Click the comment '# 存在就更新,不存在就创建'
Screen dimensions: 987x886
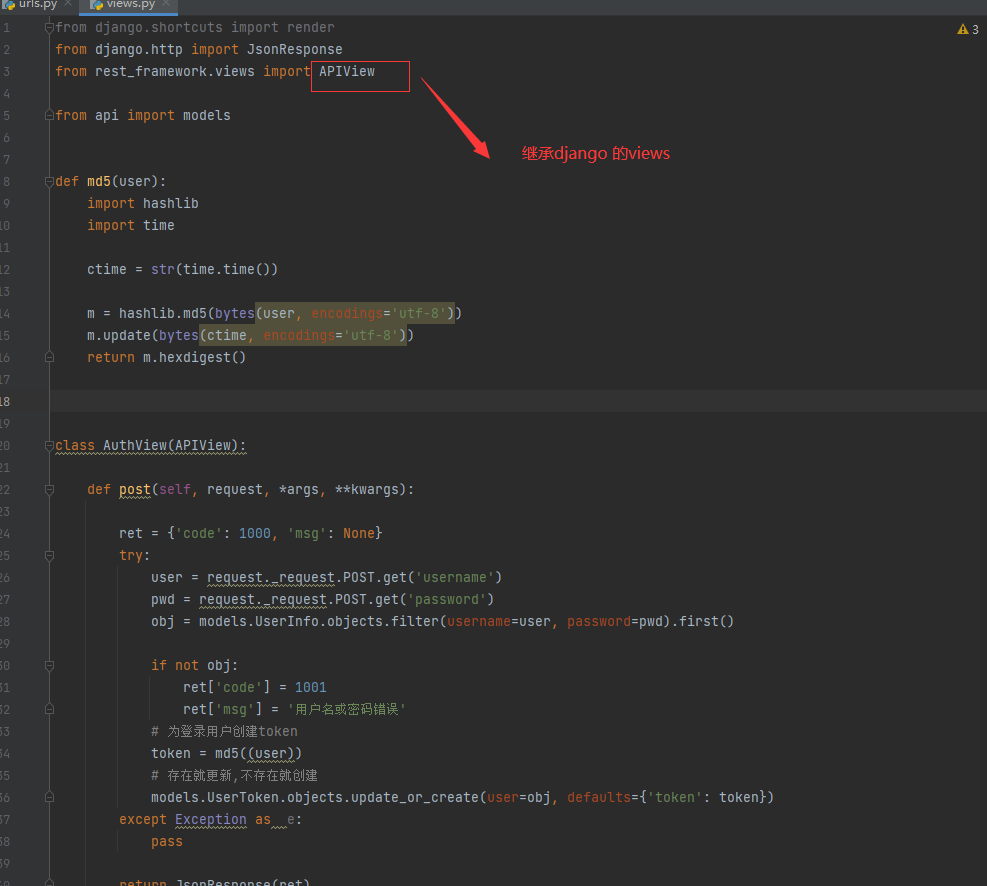234,775
